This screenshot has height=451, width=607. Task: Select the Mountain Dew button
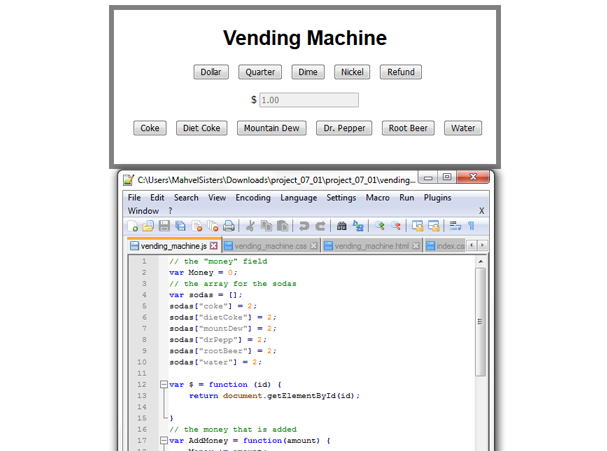coord(271,128)
